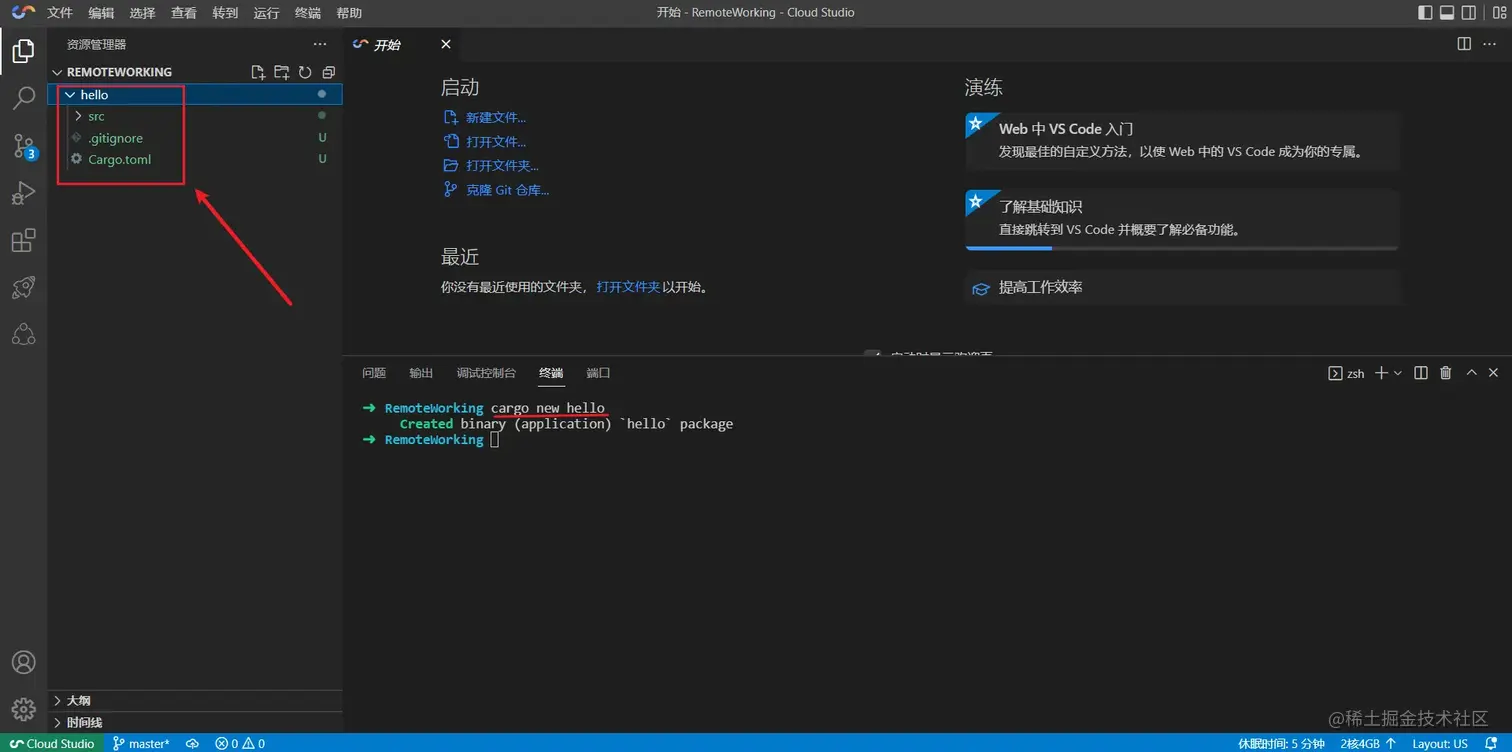Click the 克隆 Git 仓库... link
This screenshot has height=752, width=1512.
pos(507,190)
